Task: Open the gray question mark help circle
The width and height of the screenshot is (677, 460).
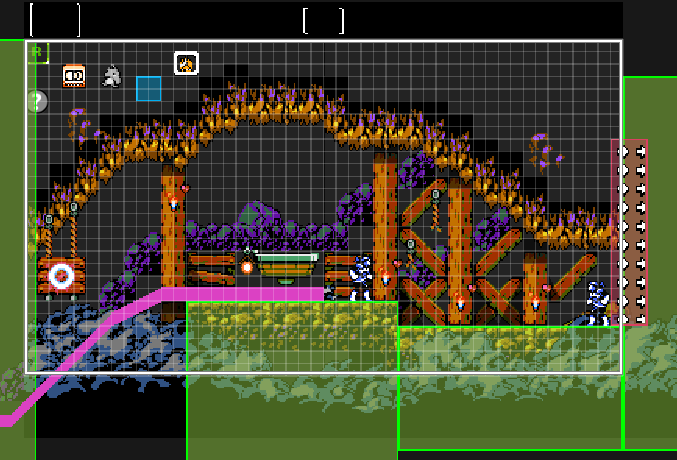Action: point(38,102)
